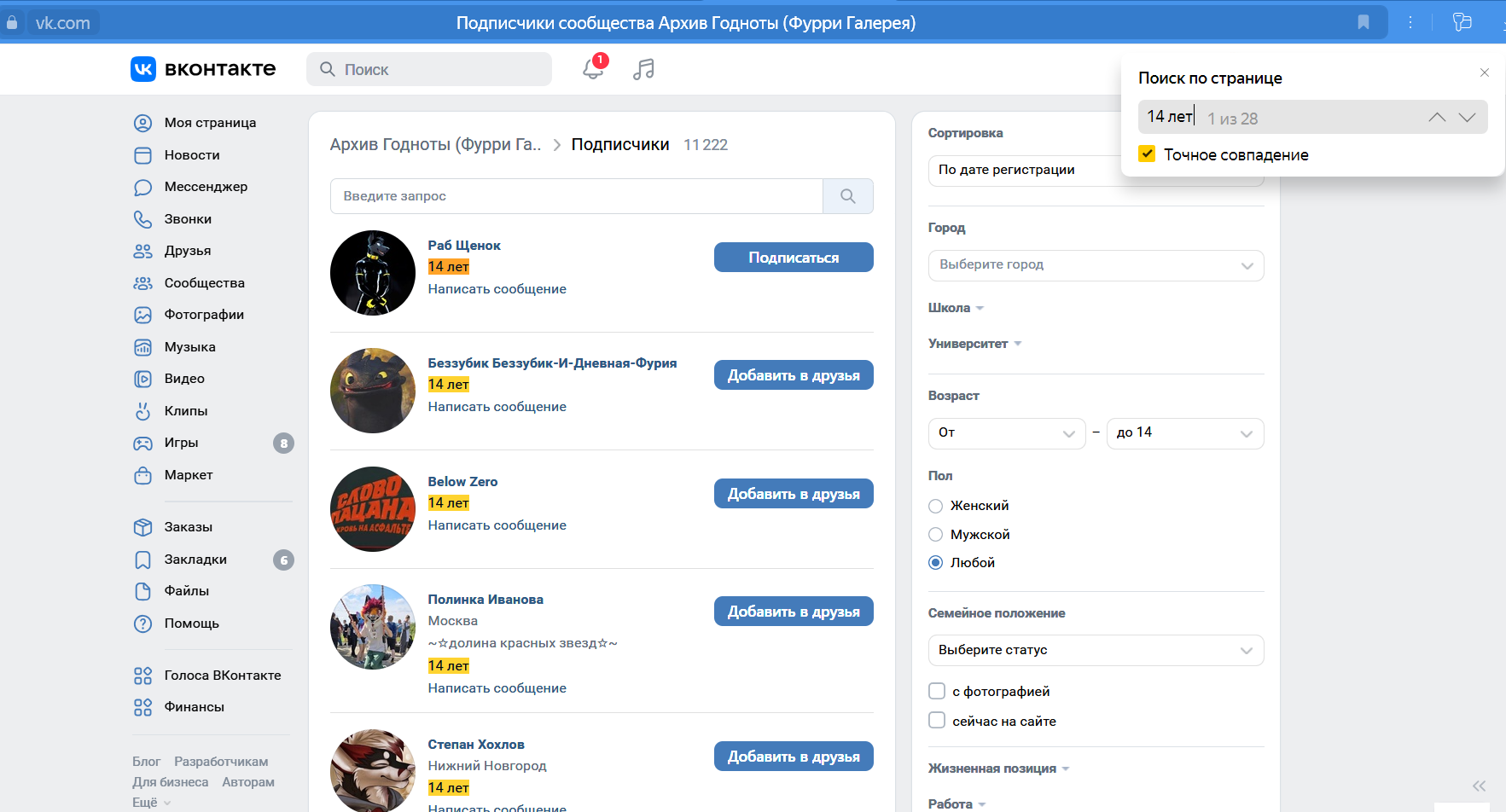
Task: Enable the сейчас на сайте checkbox
Action: (x=937, y=721)
